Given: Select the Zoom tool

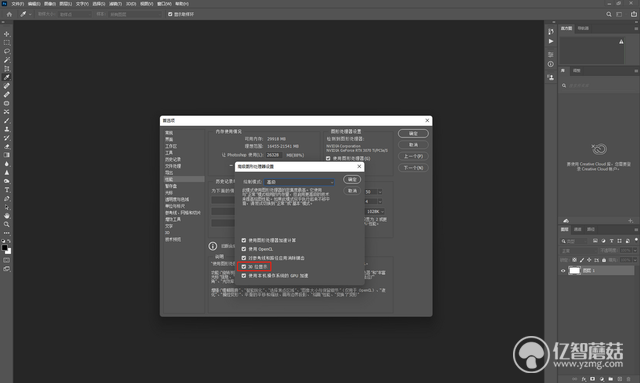Looking at the screenshot, I should (7, 224).
